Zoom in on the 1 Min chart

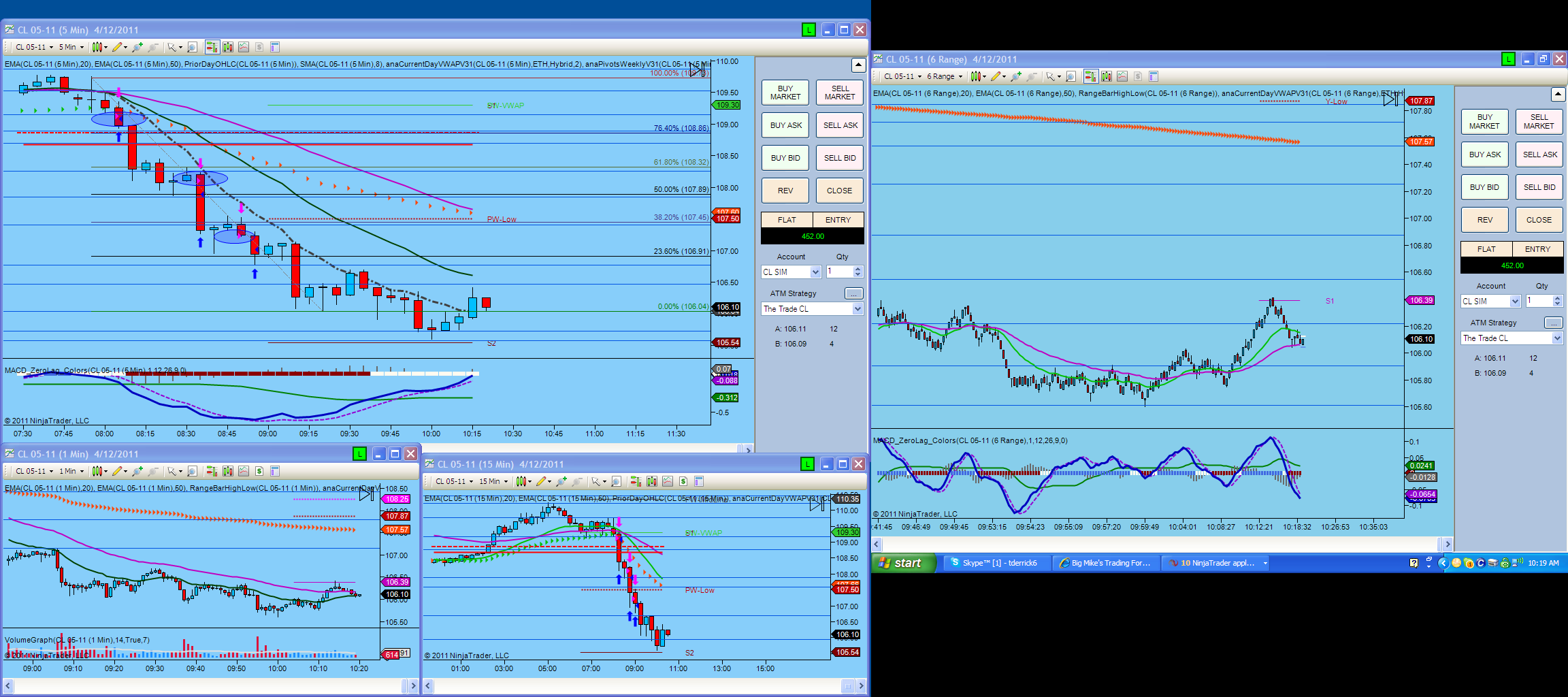pos(137,471)
